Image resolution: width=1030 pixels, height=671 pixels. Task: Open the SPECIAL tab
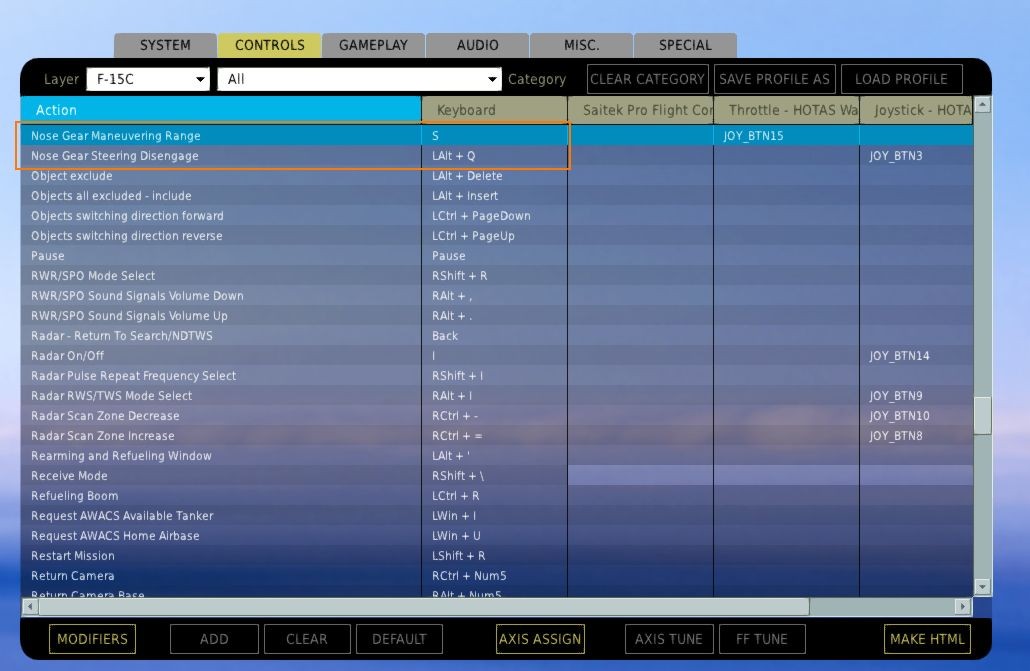pos(685,45)
